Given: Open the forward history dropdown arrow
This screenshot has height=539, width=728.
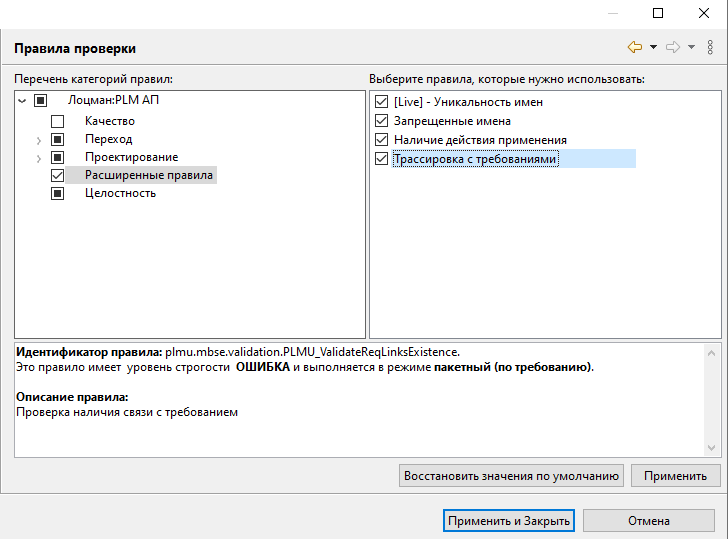Looking at the screenshot, I should [x=691, y=47].
